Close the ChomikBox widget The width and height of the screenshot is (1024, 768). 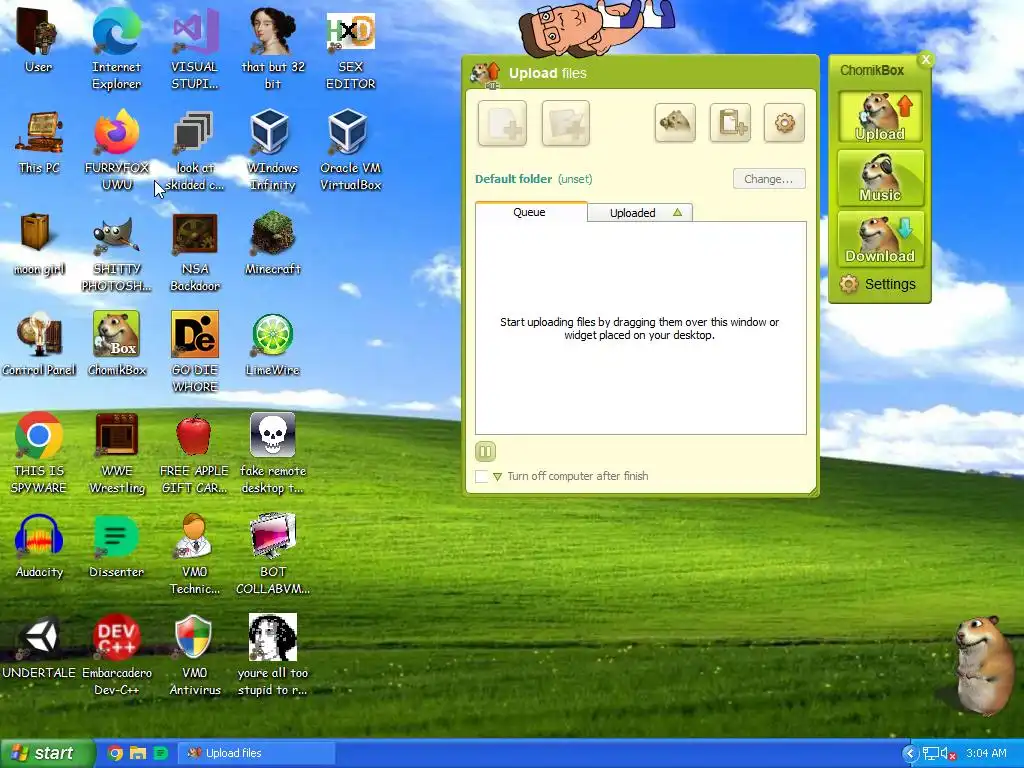[925, 59]
